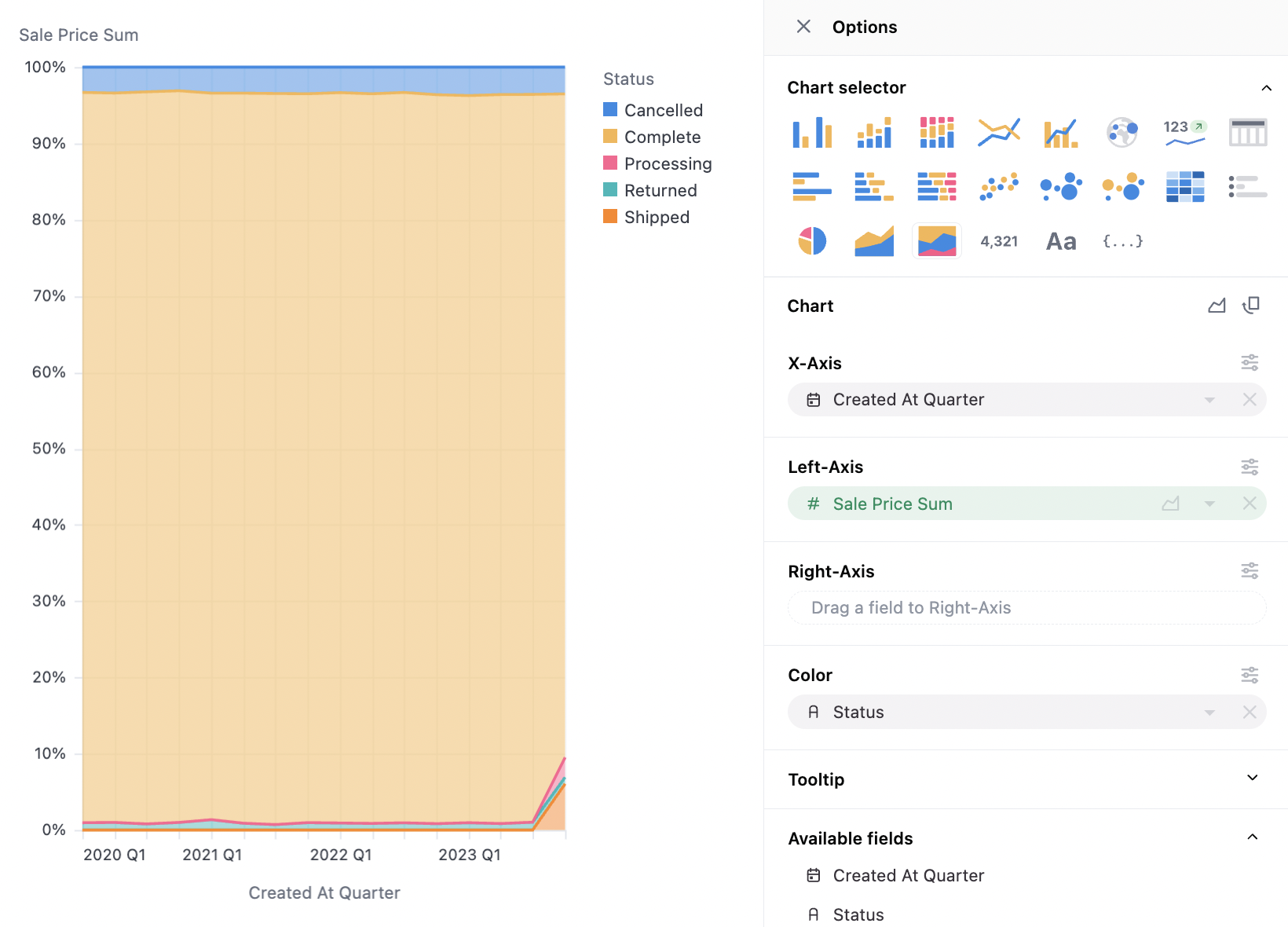Toggle the Processing series in legend
Image resolution: width=1288 pixels, height=927 pixels.
tap(668, 163)
